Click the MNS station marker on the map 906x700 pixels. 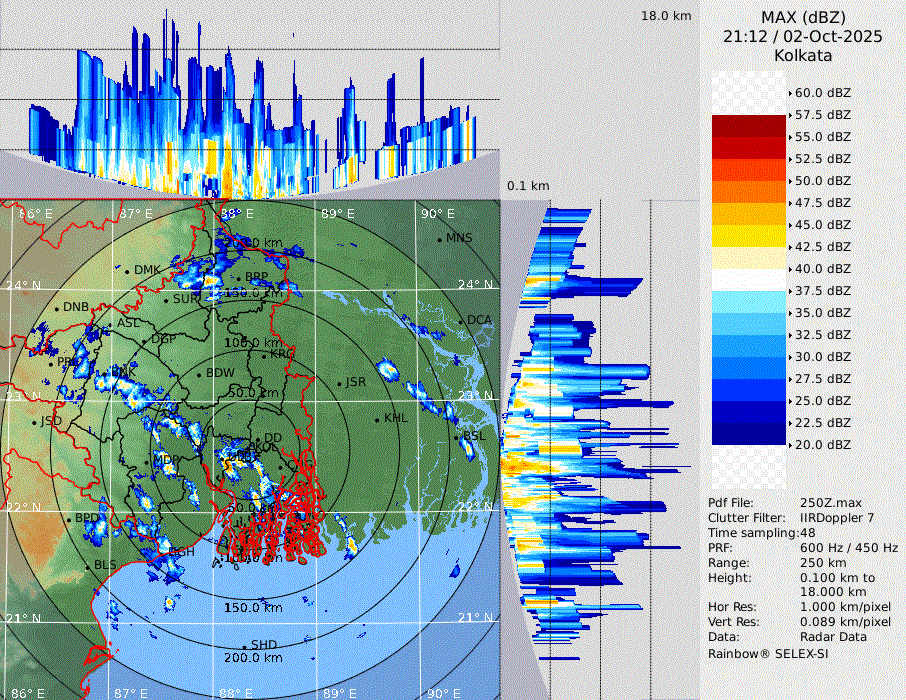[439, 238]
